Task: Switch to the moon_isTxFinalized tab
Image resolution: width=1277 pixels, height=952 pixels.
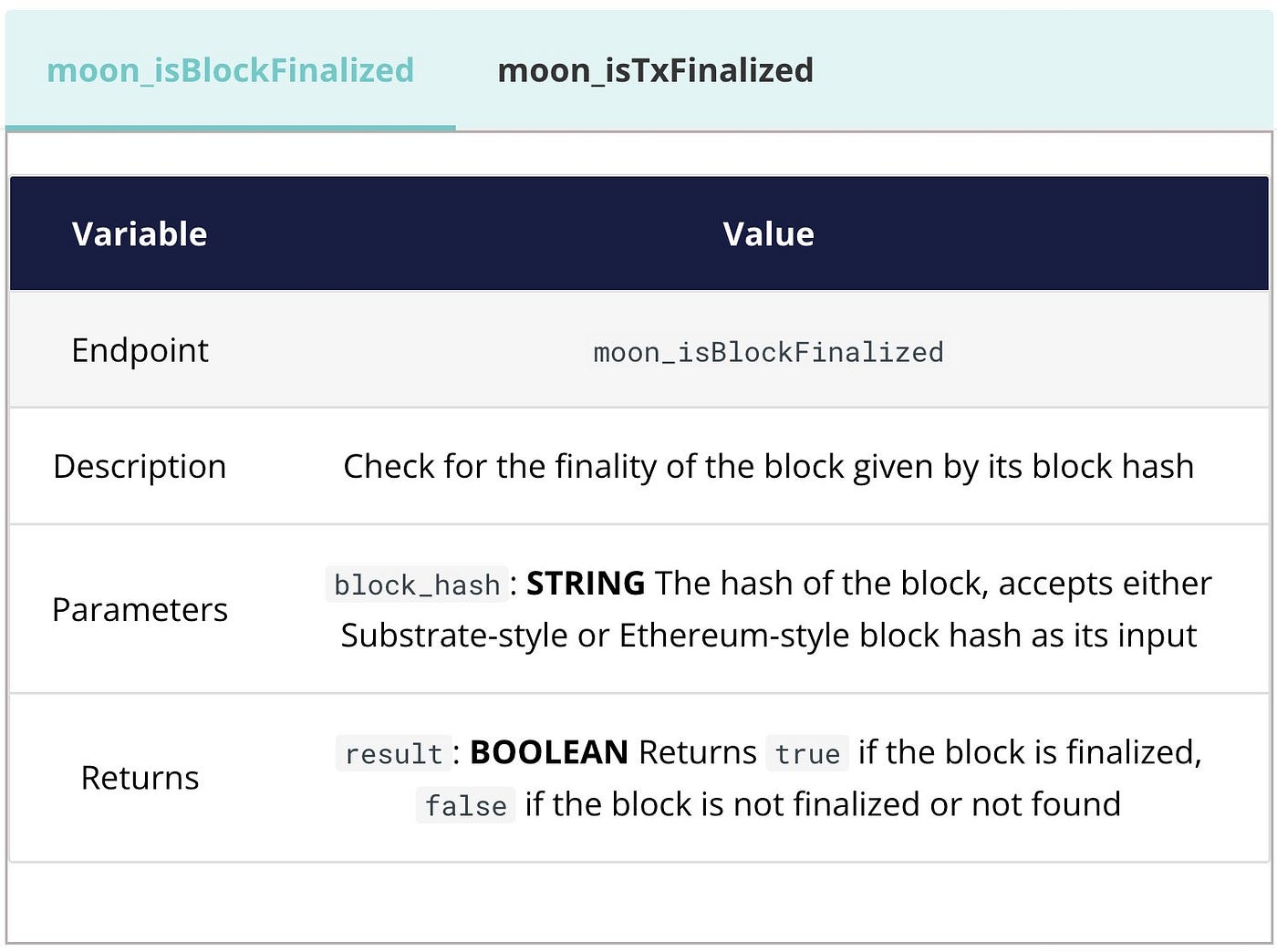Action: 655,70
